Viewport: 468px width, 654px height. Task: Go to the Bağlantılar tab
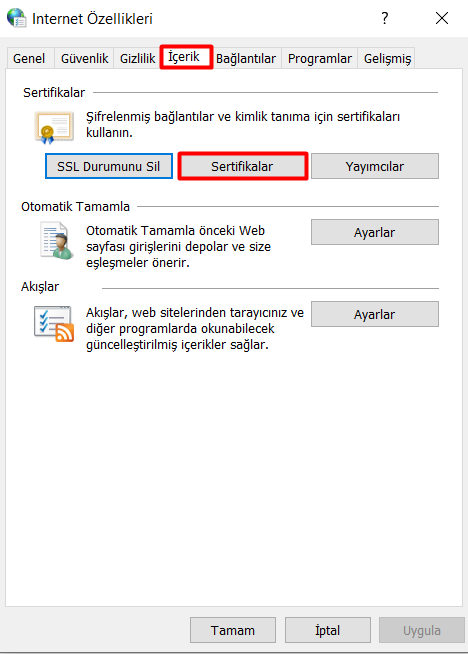(x=246, y=58)
